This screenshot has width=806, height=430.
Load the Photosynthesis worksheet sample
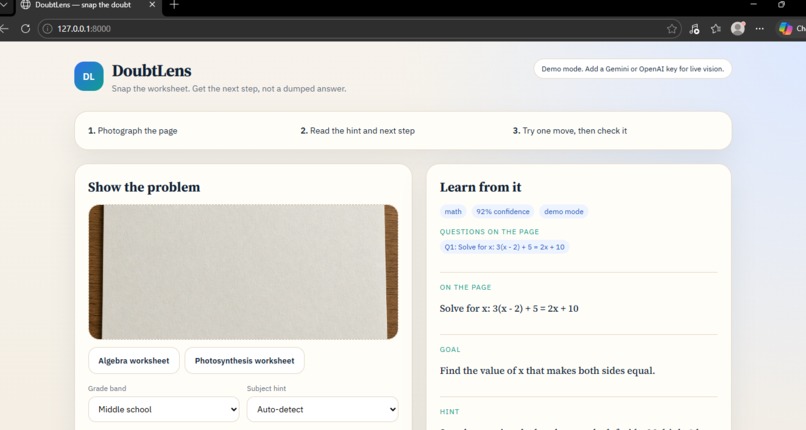pyautogui.click(x=244, y=361)
